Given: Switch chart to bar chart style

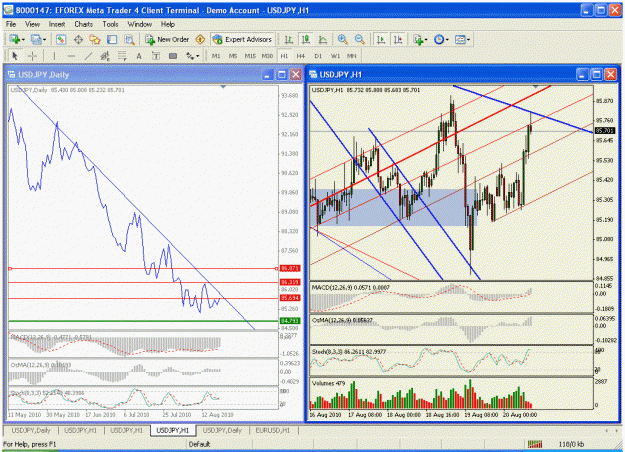Looking at the screenshot, I should pyautogui.click(x=289, y=39).
